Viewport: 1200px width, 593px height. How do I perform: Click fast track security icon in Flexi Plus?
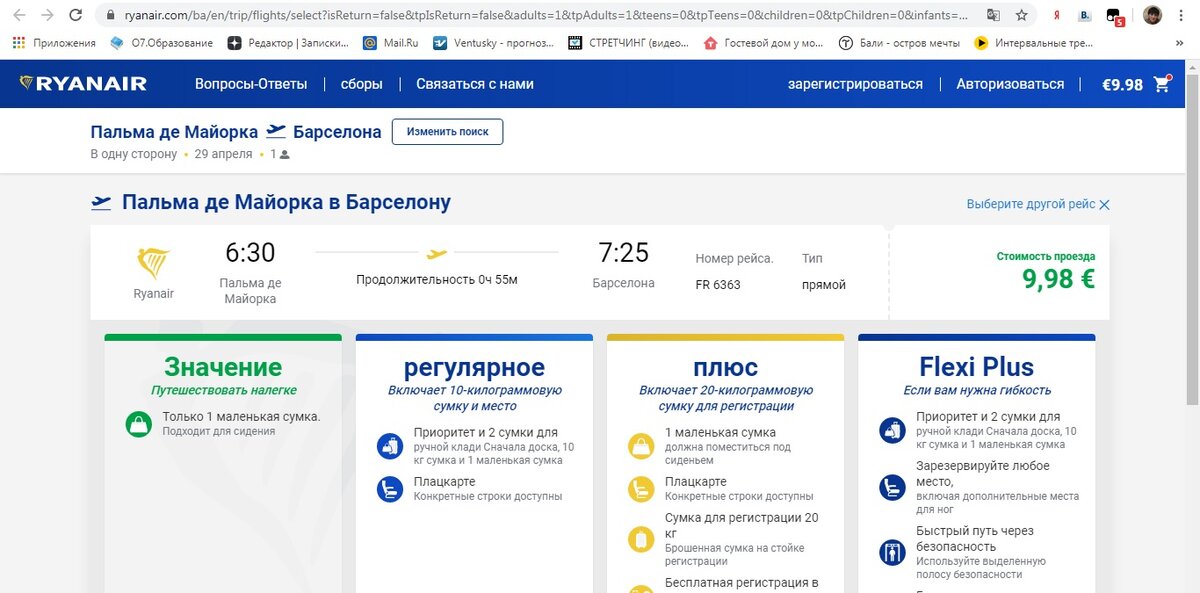click(892, 552)
